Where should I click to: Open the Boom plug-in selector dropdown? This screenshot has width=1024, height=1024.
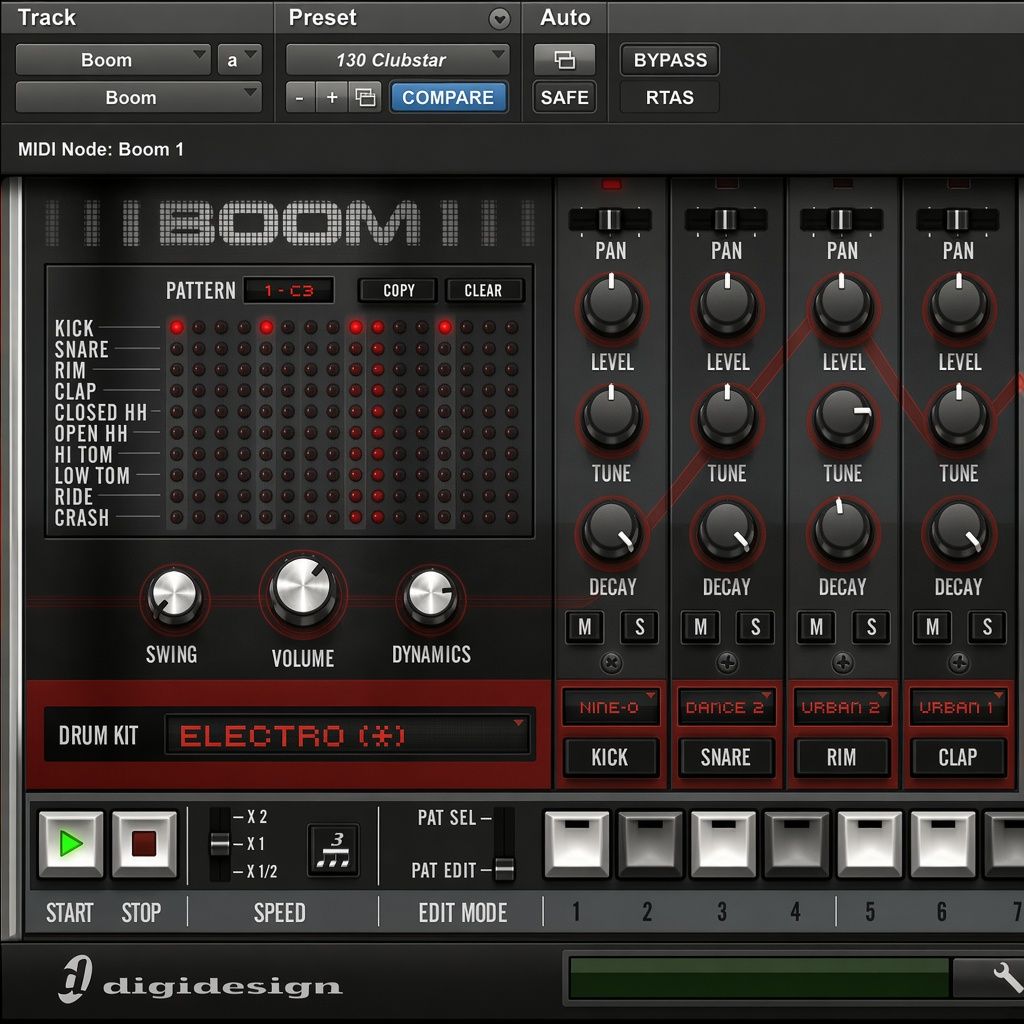[x=138, y=97]
